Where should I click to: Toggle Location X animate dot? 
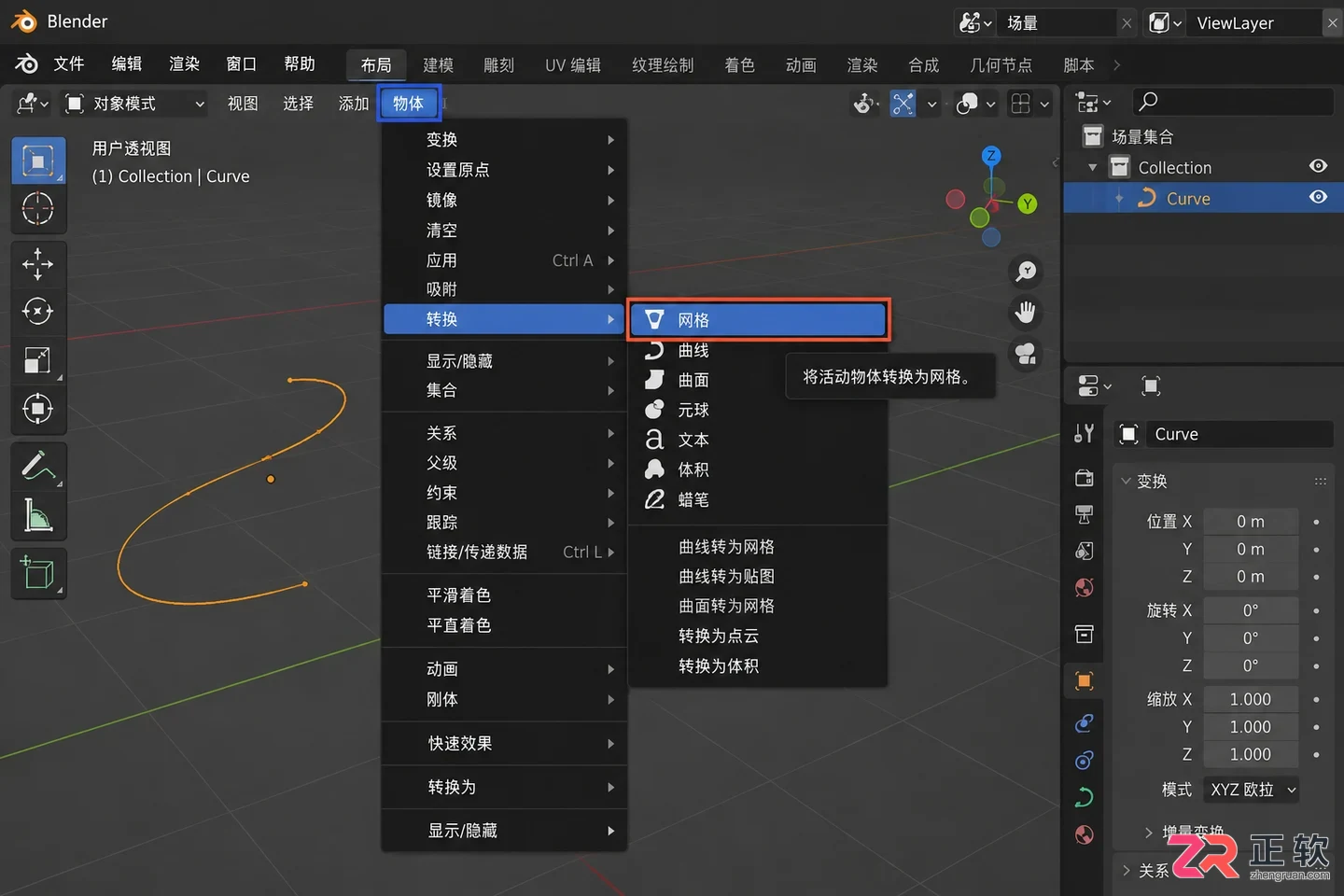point(1316,522)
